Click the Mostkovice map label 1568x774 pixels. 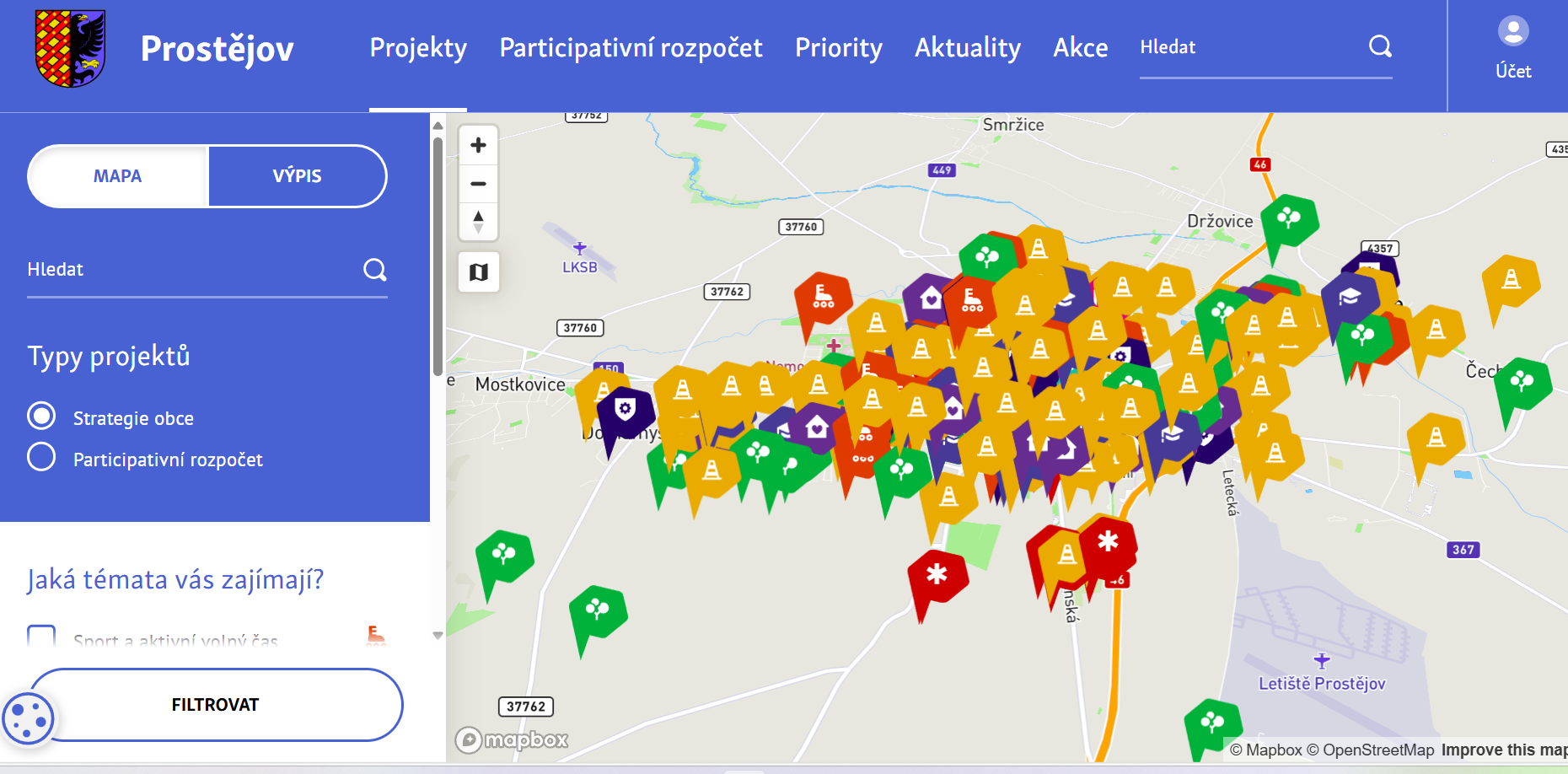pyautogui.click(x=520, y=384)
